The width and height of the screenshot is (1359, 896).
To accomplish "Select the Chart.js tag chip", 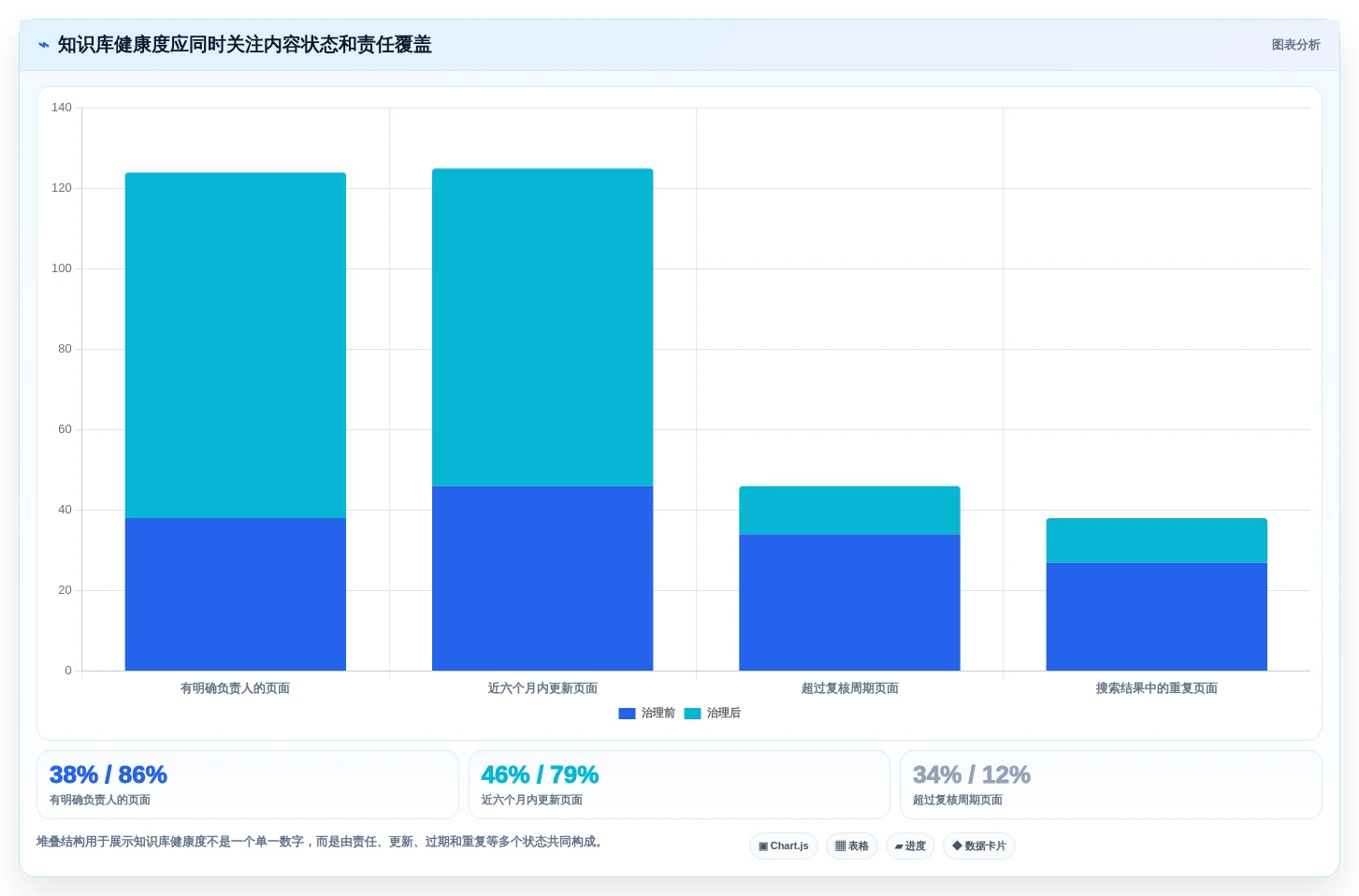I will 784,845.
